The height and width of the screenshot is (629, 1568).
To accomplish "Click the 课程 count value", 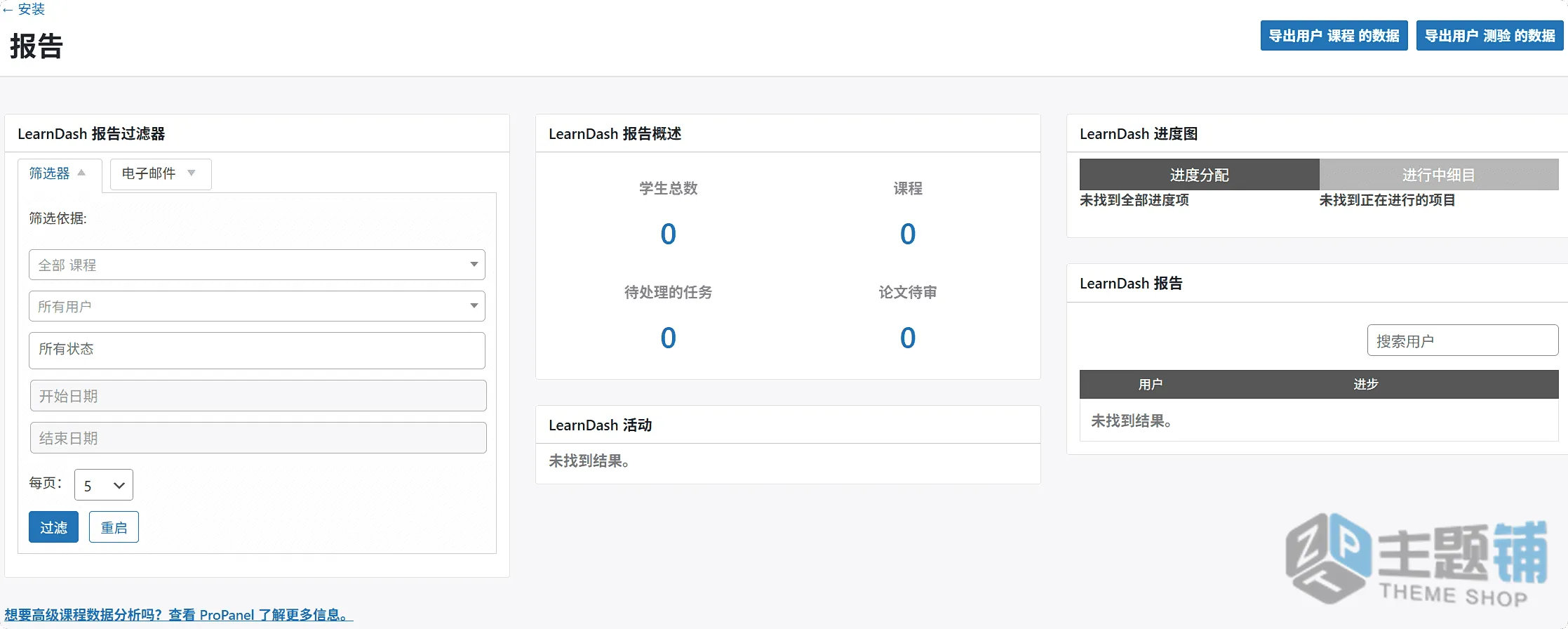I will pos(908,234).
